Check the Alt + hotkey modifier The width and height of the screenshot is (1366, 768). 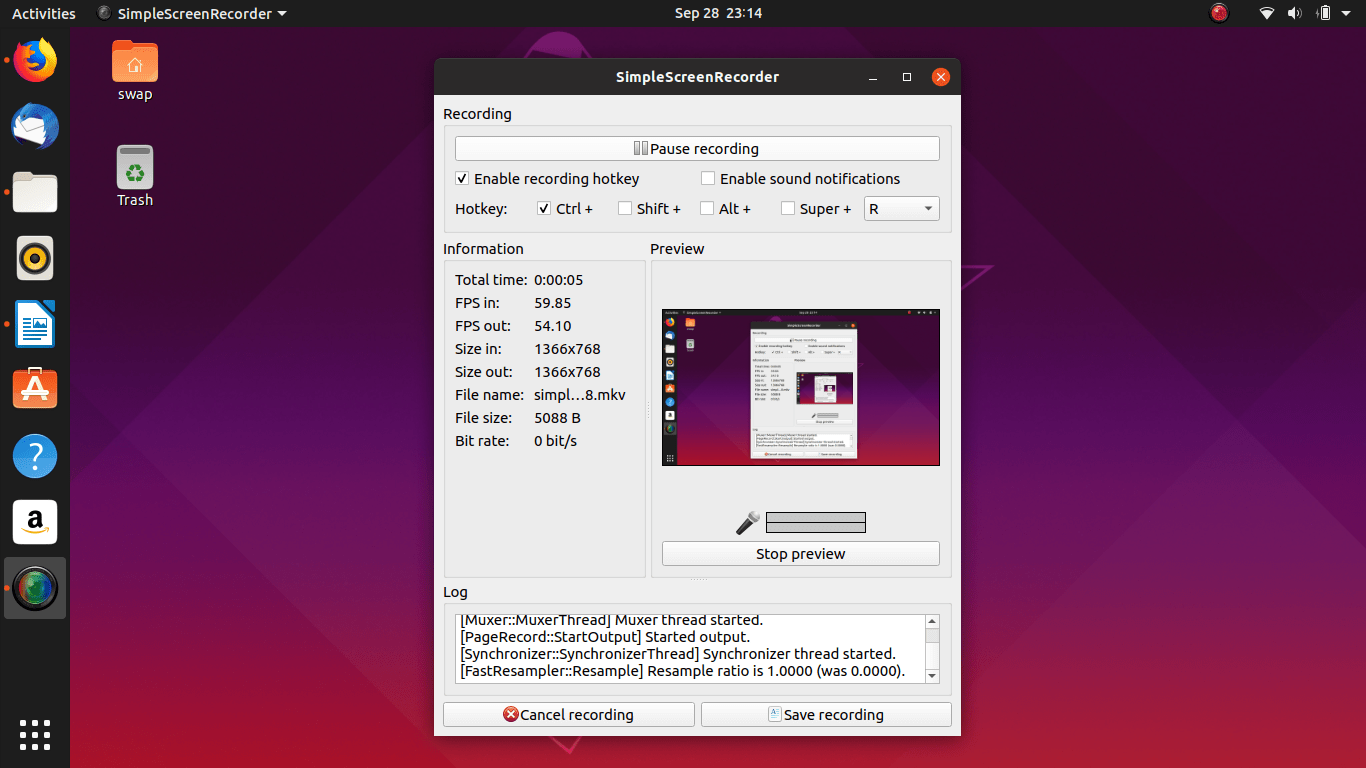pos(707,209)
